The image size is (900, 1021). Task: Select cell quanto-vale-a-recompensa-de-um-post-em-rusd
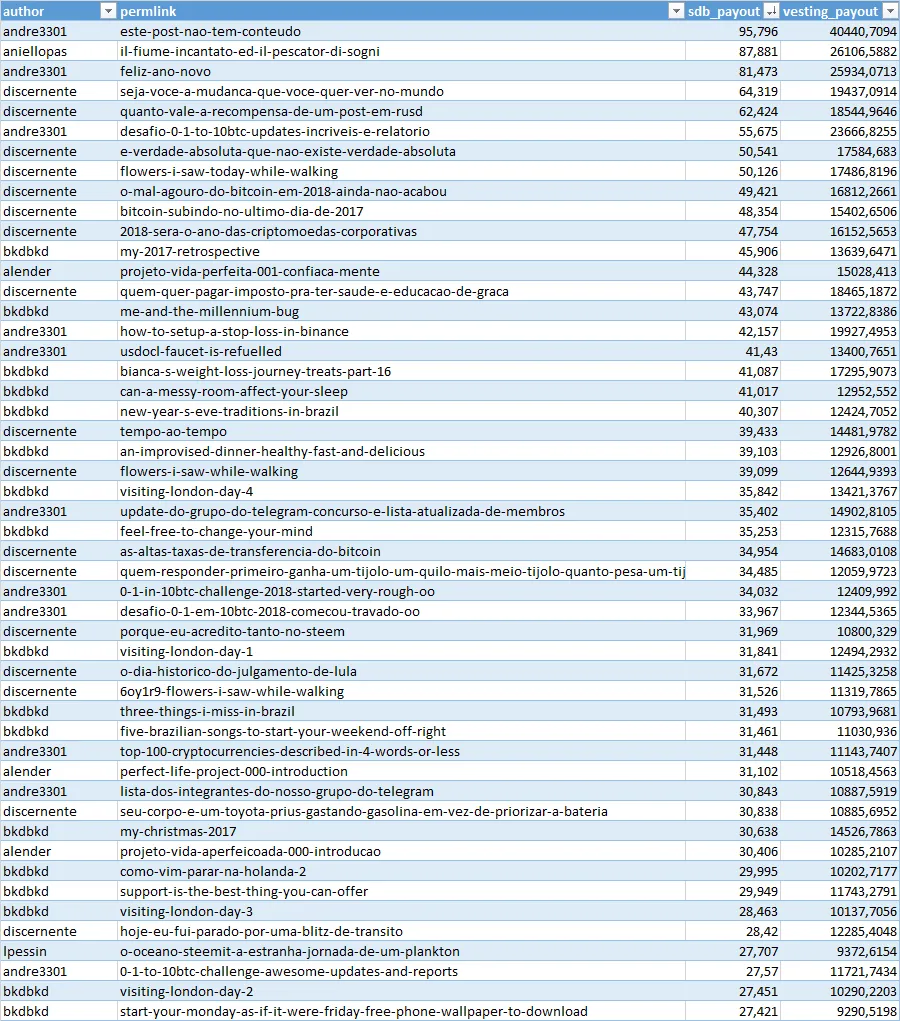[401, 111]
